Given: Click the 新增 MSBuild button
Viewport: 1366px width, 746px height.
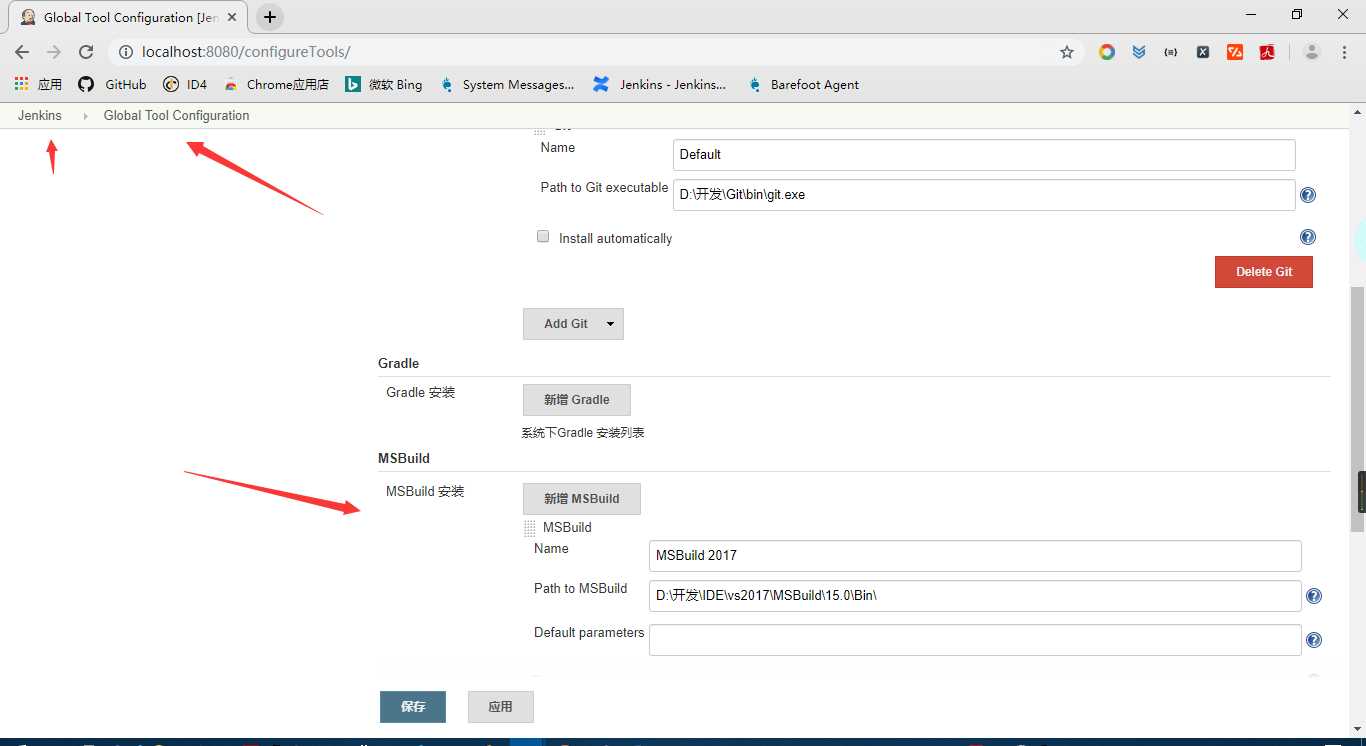Looking at the screenshot, I should (x=582, y=499).
